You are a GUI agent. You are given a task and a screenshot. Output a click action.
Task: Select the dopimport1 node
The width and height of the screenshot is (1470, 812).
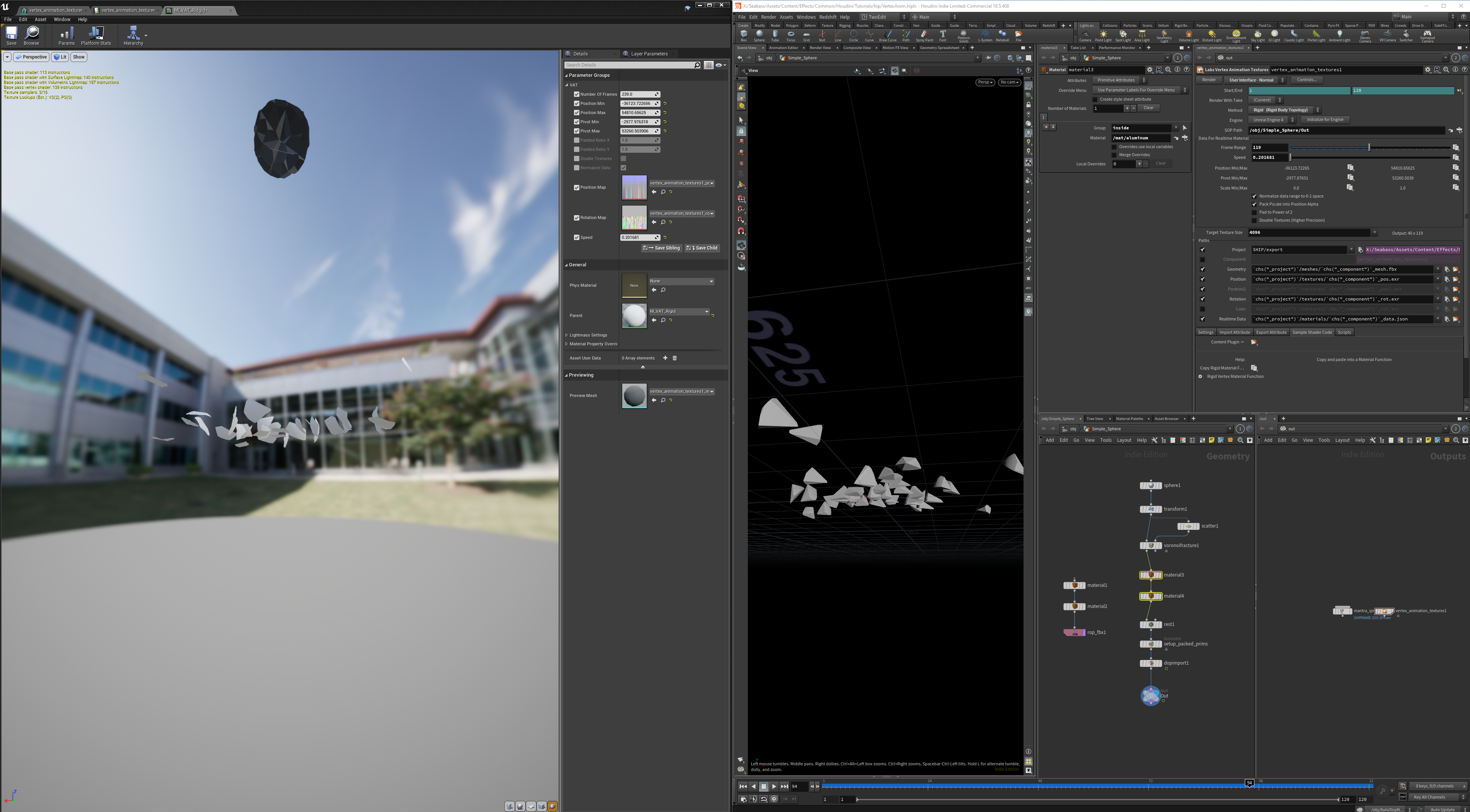pyautogui.click(x=1150, y=663)
